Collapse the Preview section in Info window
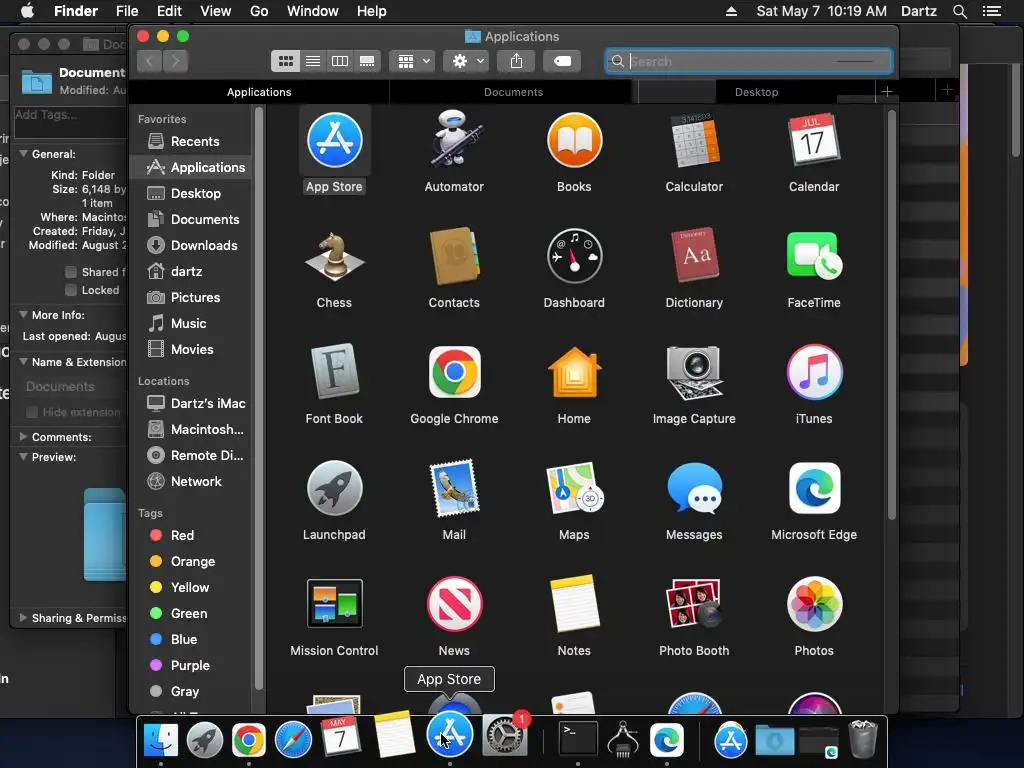The height and width of the screenshot is (768, 1024). coord(24,457)
